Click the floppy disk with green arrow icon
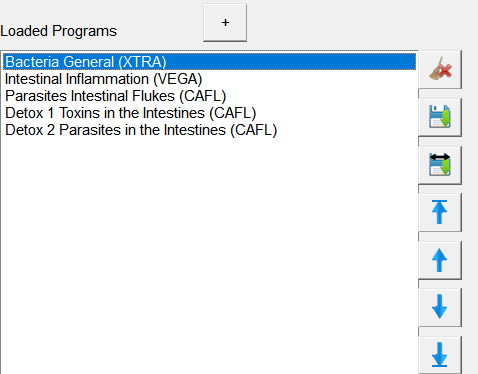The image size is (478, 374). (440, 117)
